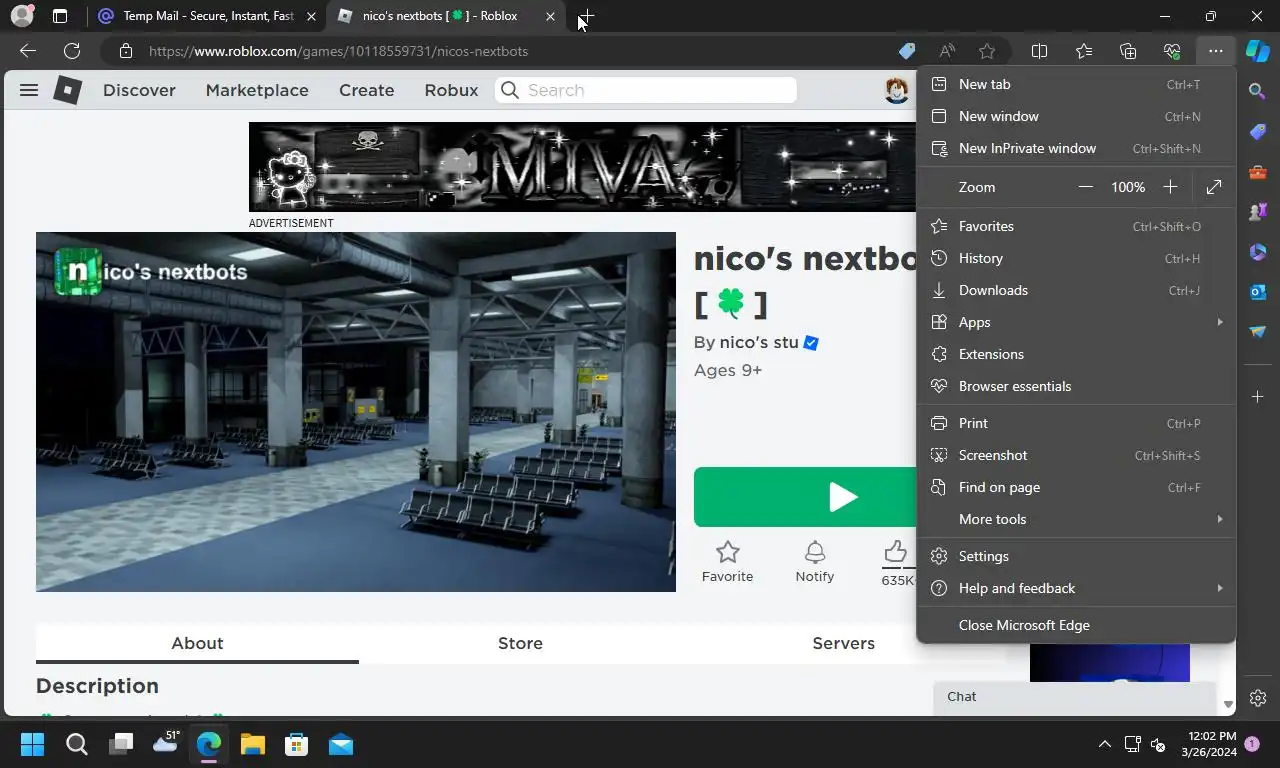Screen dimensions: 1280x768
Task: Select New tab in Edge menu
Action: [x=1076, y=84]
